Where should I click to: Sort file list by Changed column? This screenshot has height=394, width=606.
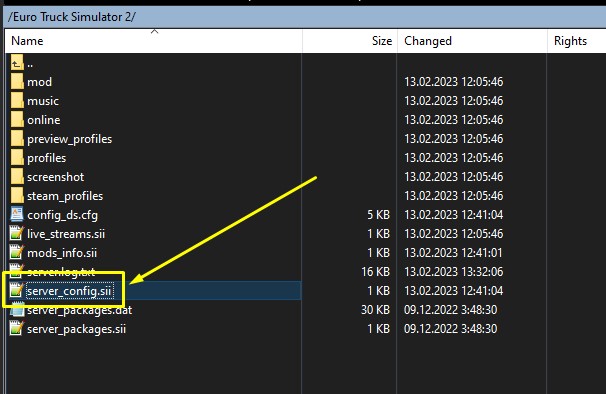tap(472, 41)
